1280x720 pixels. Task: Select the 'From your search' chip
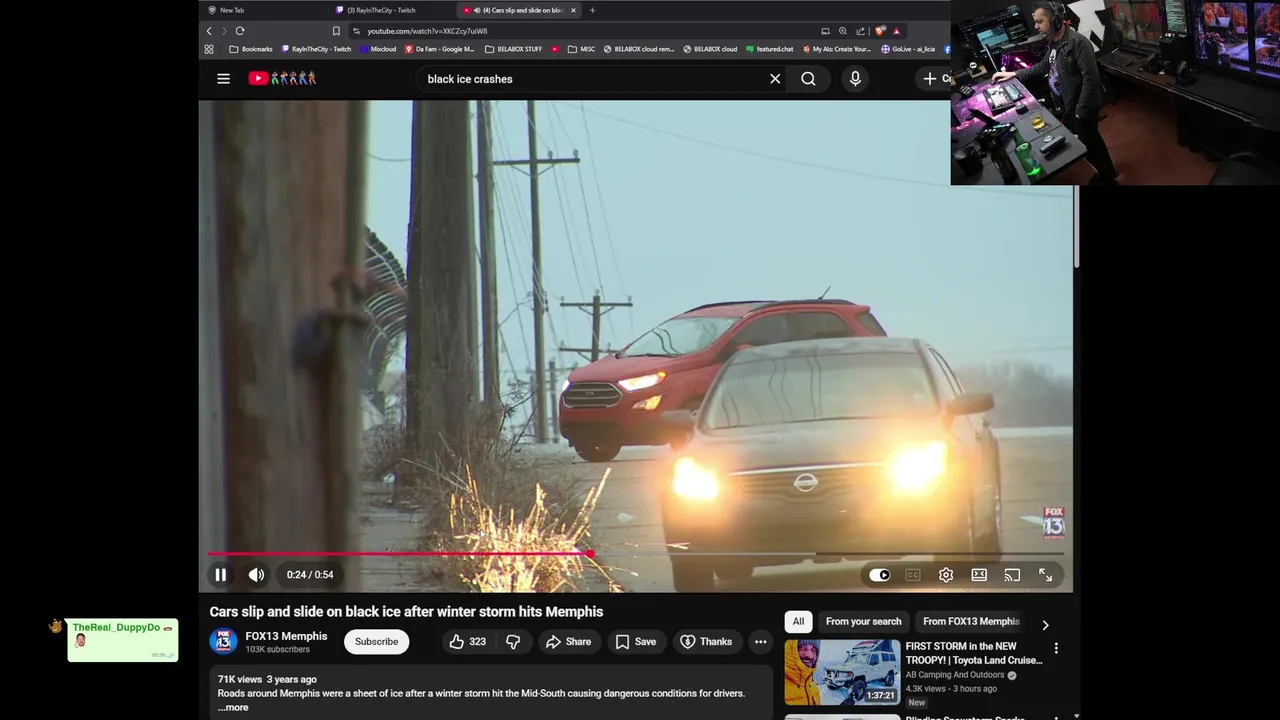863,621
